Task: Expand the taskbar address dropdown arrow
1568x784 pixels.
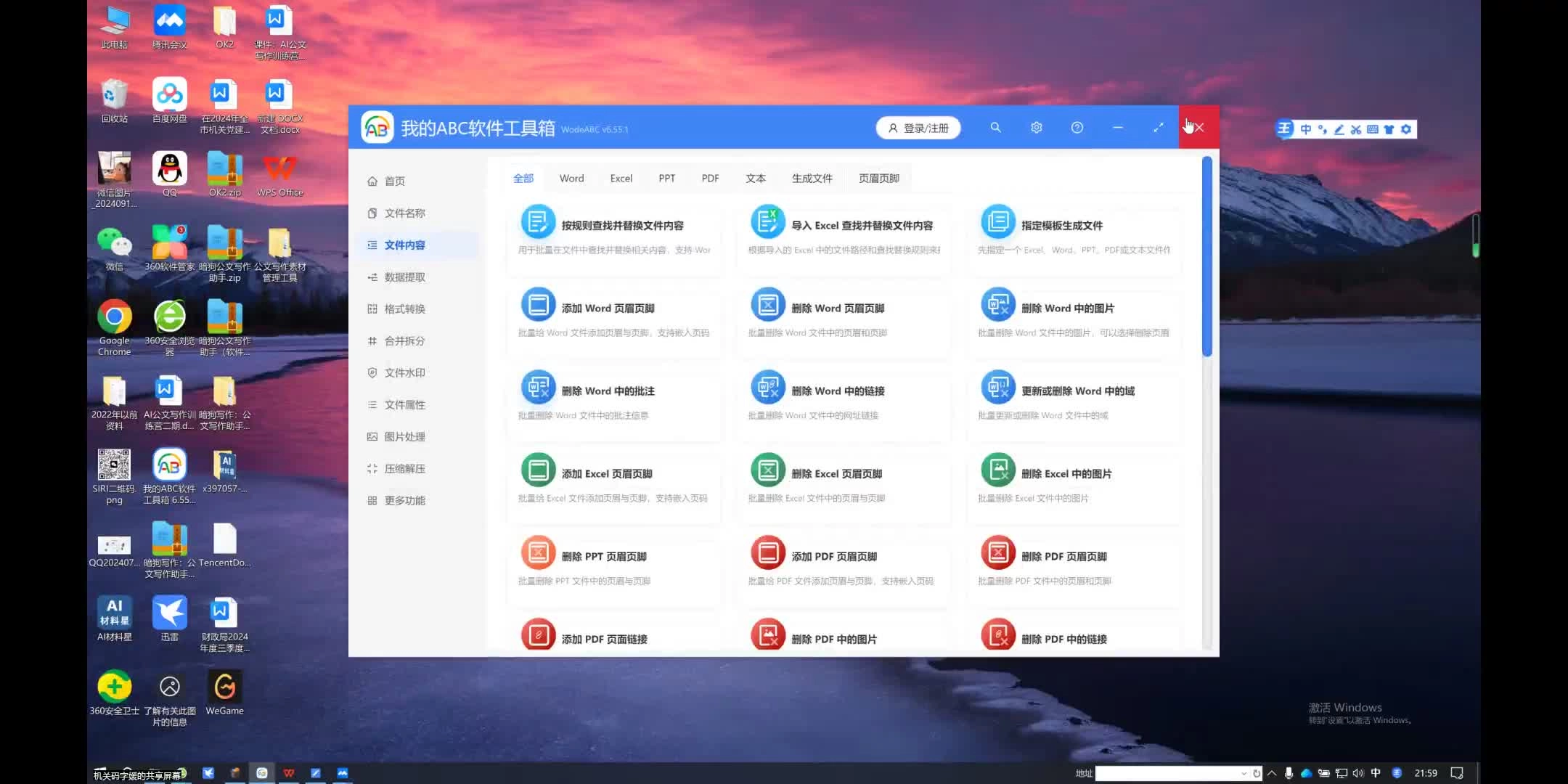Action: click(x=1244, y=774)
